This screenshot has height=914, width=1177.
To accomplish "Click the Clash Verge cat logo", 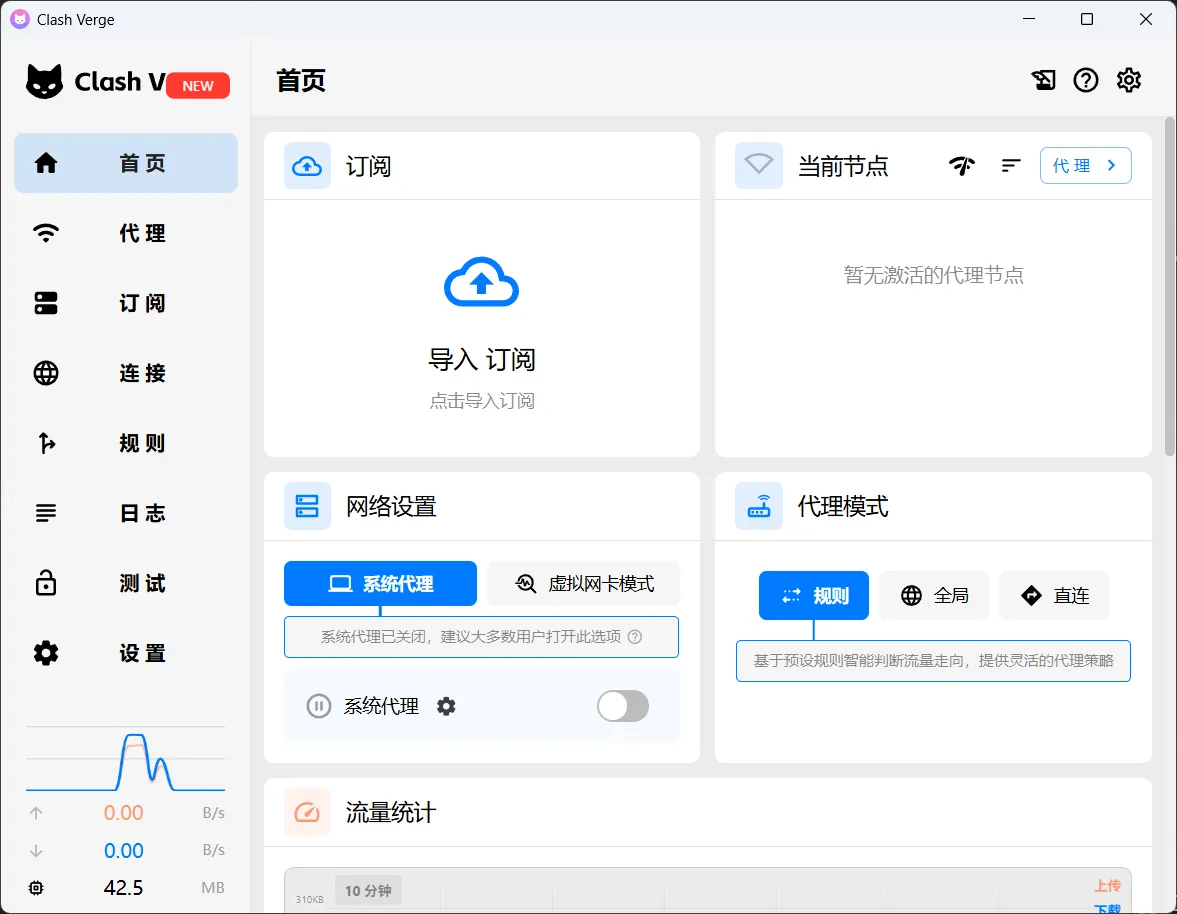I will click(44, 81).
